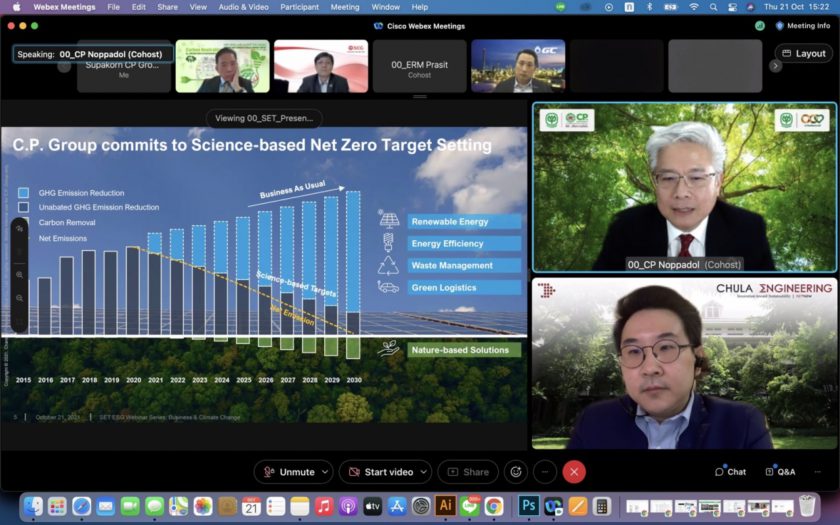Open the Q&A panel
The width and height of the screenshot is (840, 525).
[x=780, y=472]
